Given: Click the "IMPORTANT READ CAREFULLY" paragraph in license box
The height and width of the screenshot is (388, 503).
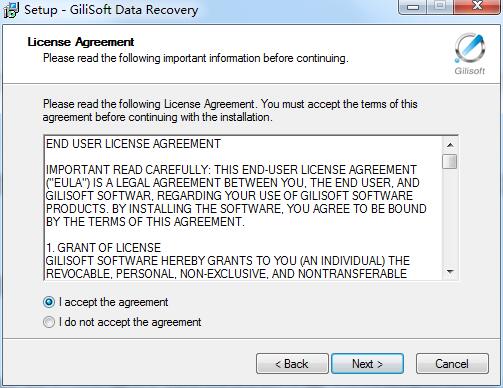Looking at the screenshot, I should pyautogui.click(x=236, y=196).
